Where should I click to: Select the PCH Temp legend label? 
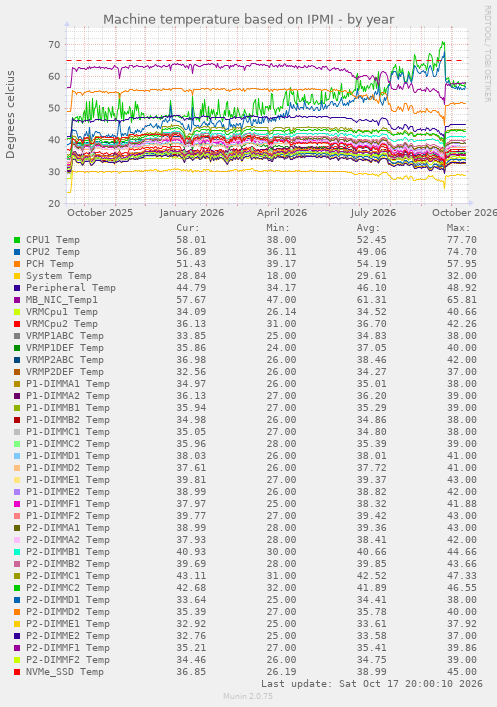(50, 264)
